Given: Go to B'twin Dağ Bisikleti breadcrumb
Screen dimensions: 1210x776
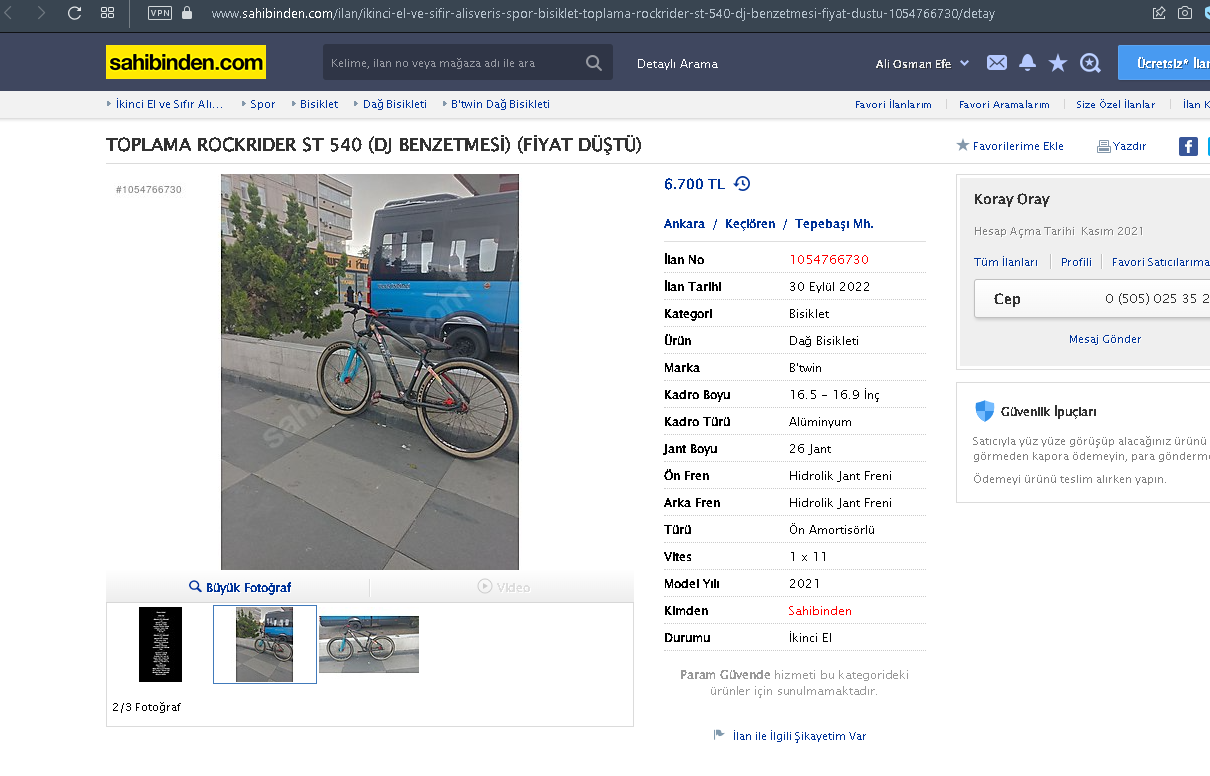Looking at the screenshot, I should (x=500, y=104).
